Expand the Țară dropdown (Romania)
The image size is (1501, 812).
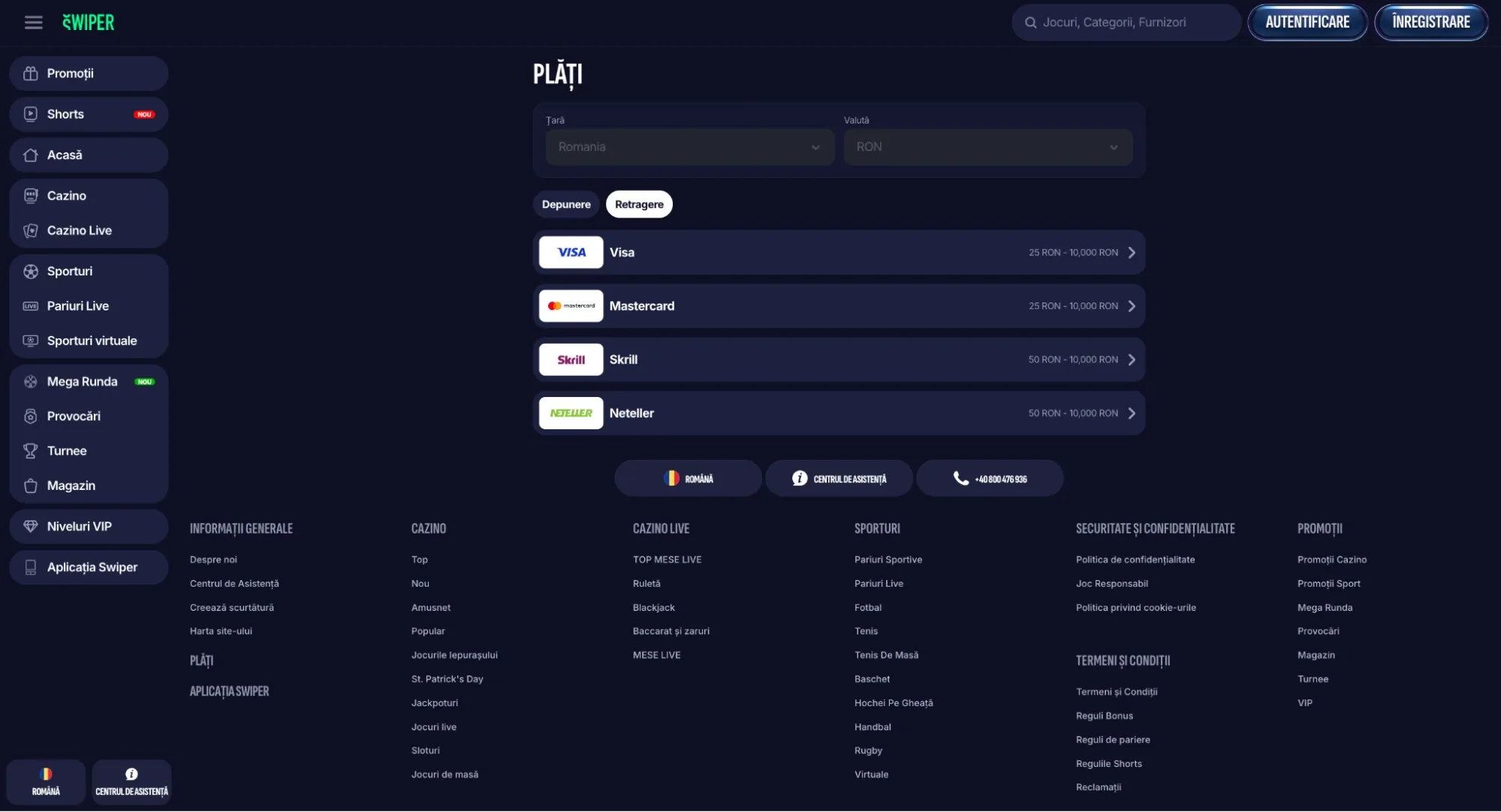689,147
